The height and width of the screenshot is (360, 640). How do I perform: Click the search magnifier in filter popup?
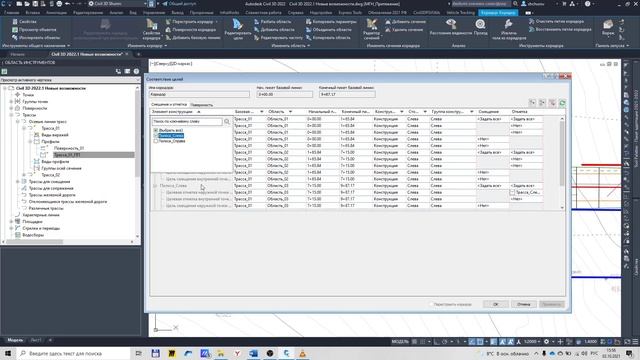click(227, 122)
